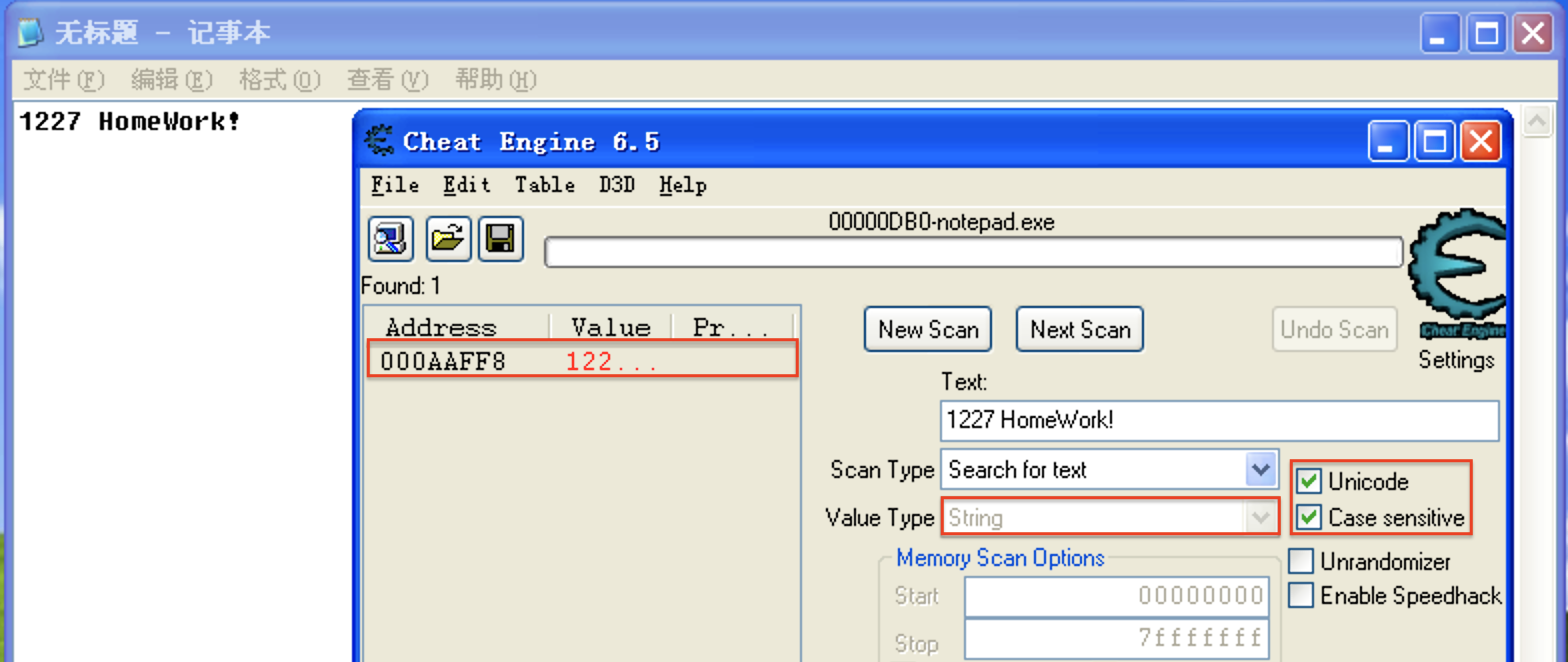1568x662 pixels.
Task: Open Cheat Engine Edit menu
Action: pos(467,185)
